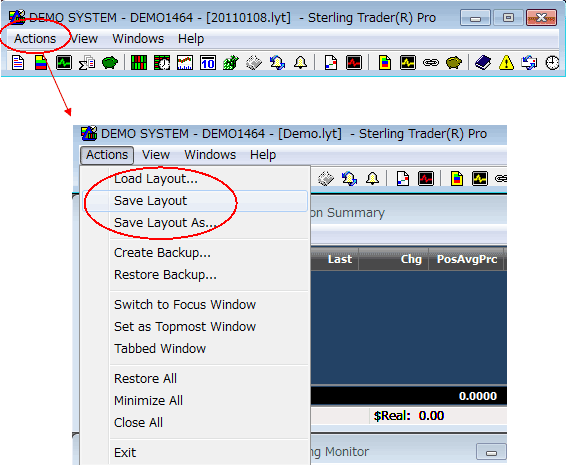Open the red line chart icon, top toolbar
This screenshot has width=566, height=465.
185,63
